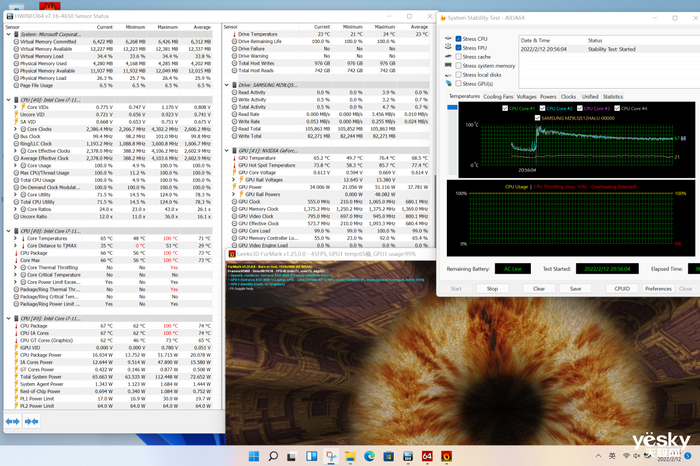Click the Clear button in AIDA64
Viewport: 700px width, 466px height.
(539, 289)
